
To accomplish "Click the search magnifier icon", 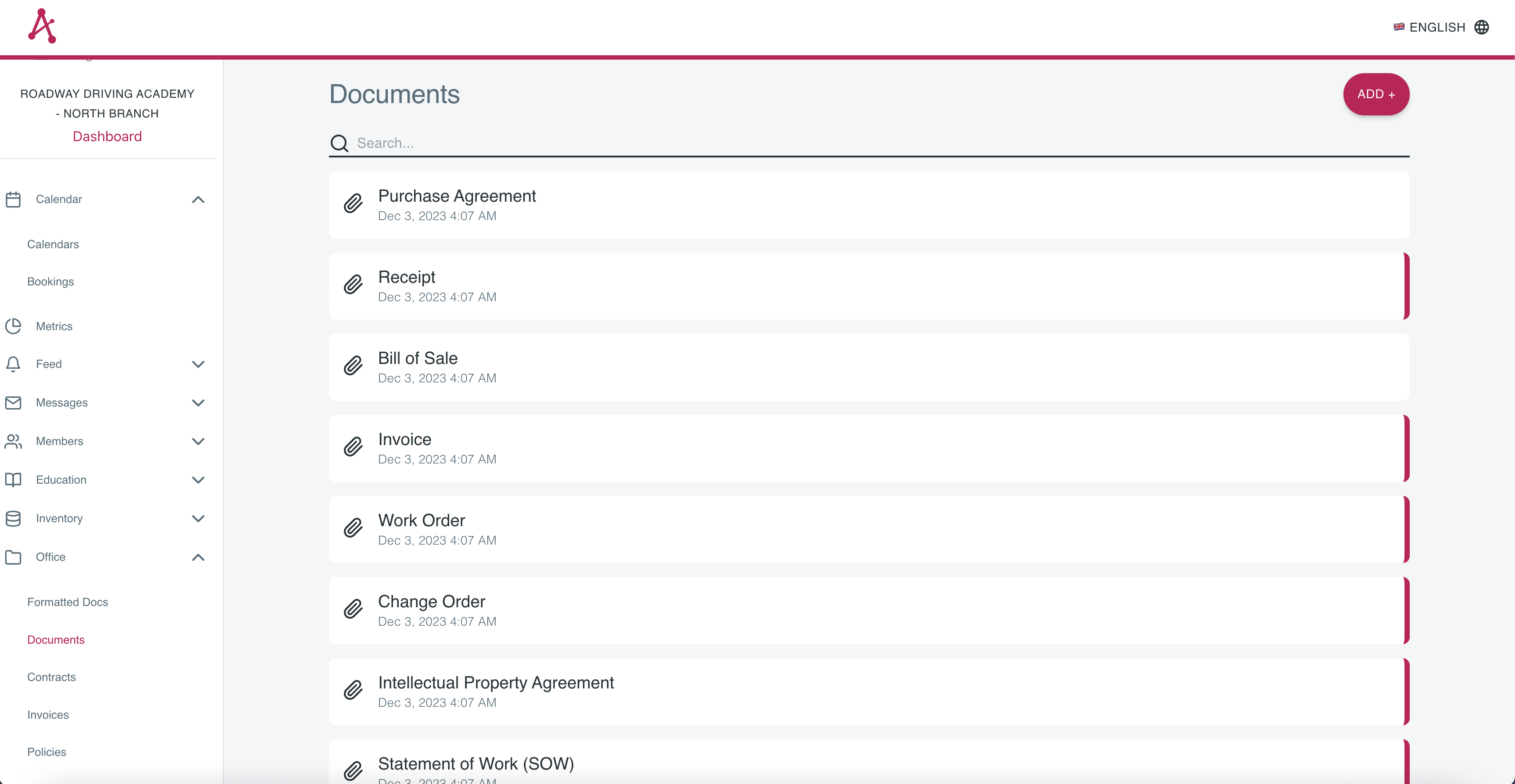I will (x=339, y=143).
